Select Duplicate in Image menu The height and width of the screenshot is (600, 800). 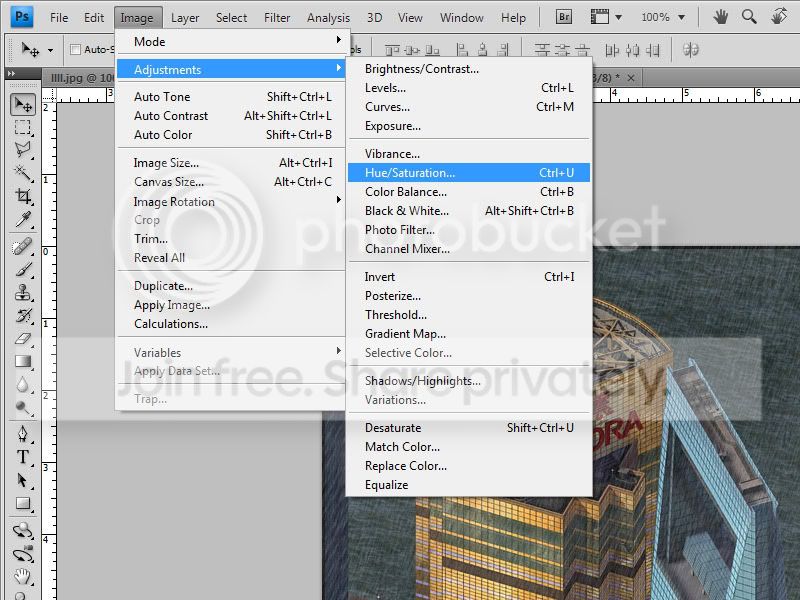[x=232, y=286]
